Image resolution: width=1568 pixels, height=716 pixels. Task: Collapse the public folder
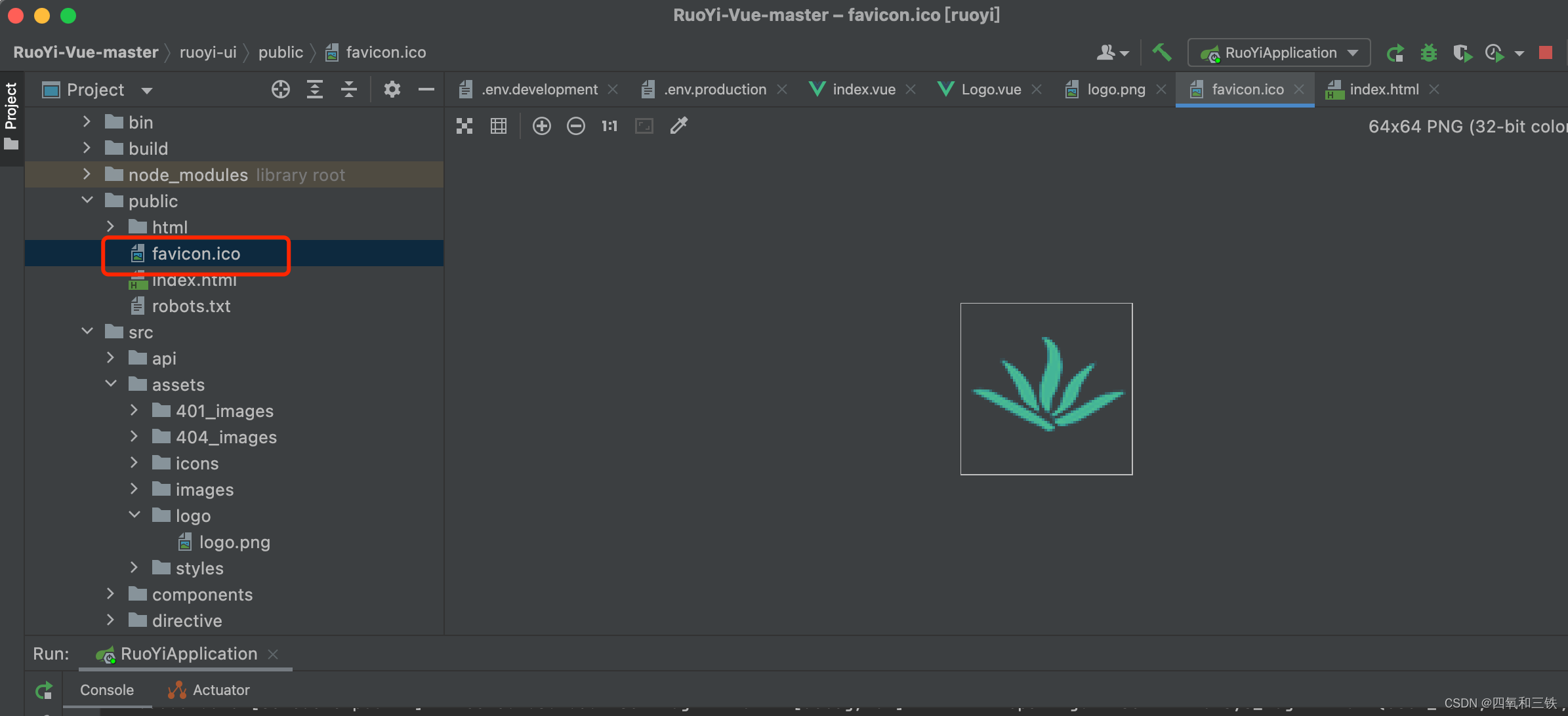[87, 200]
